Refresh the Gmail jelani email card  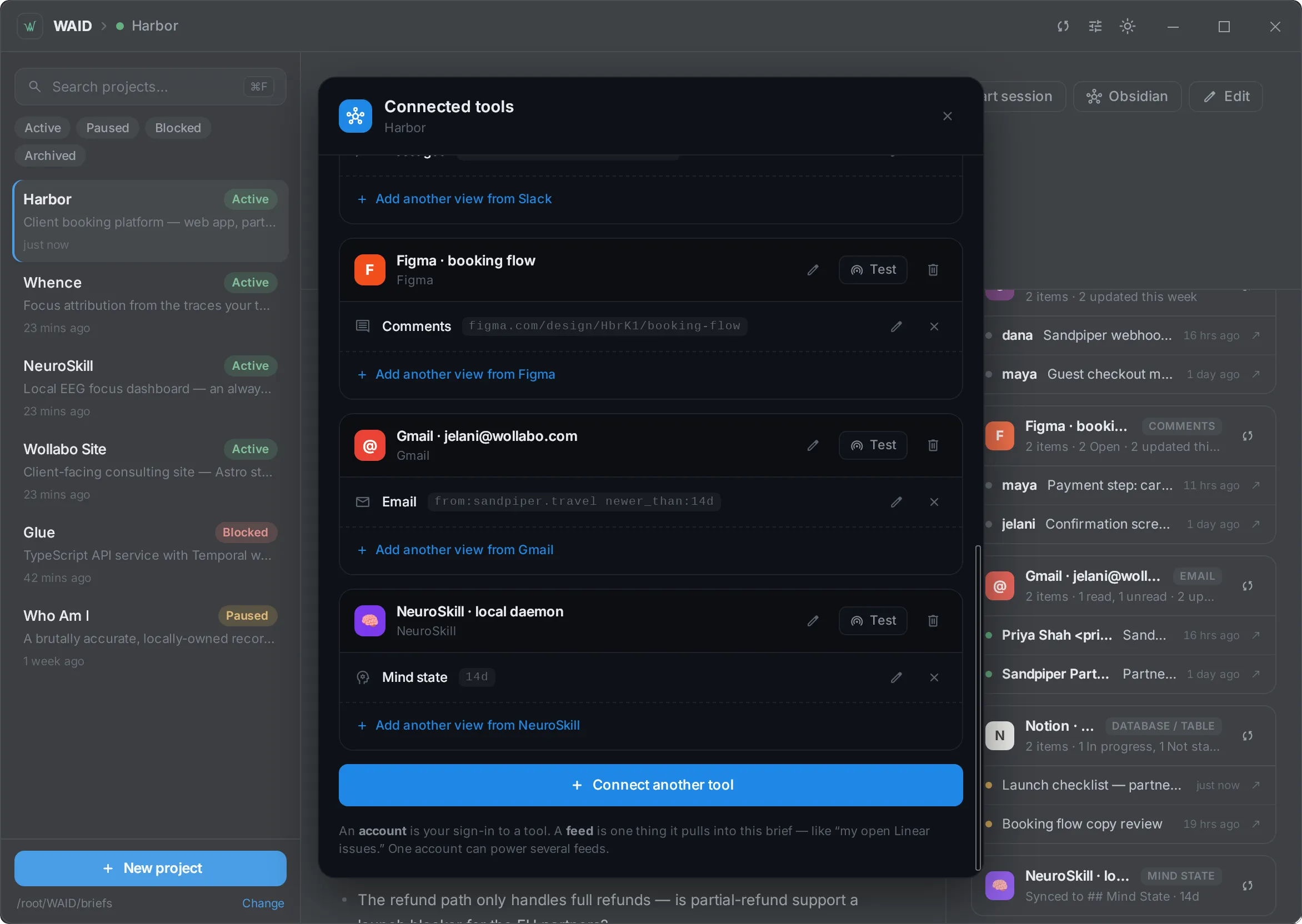tap(1248, 586)
